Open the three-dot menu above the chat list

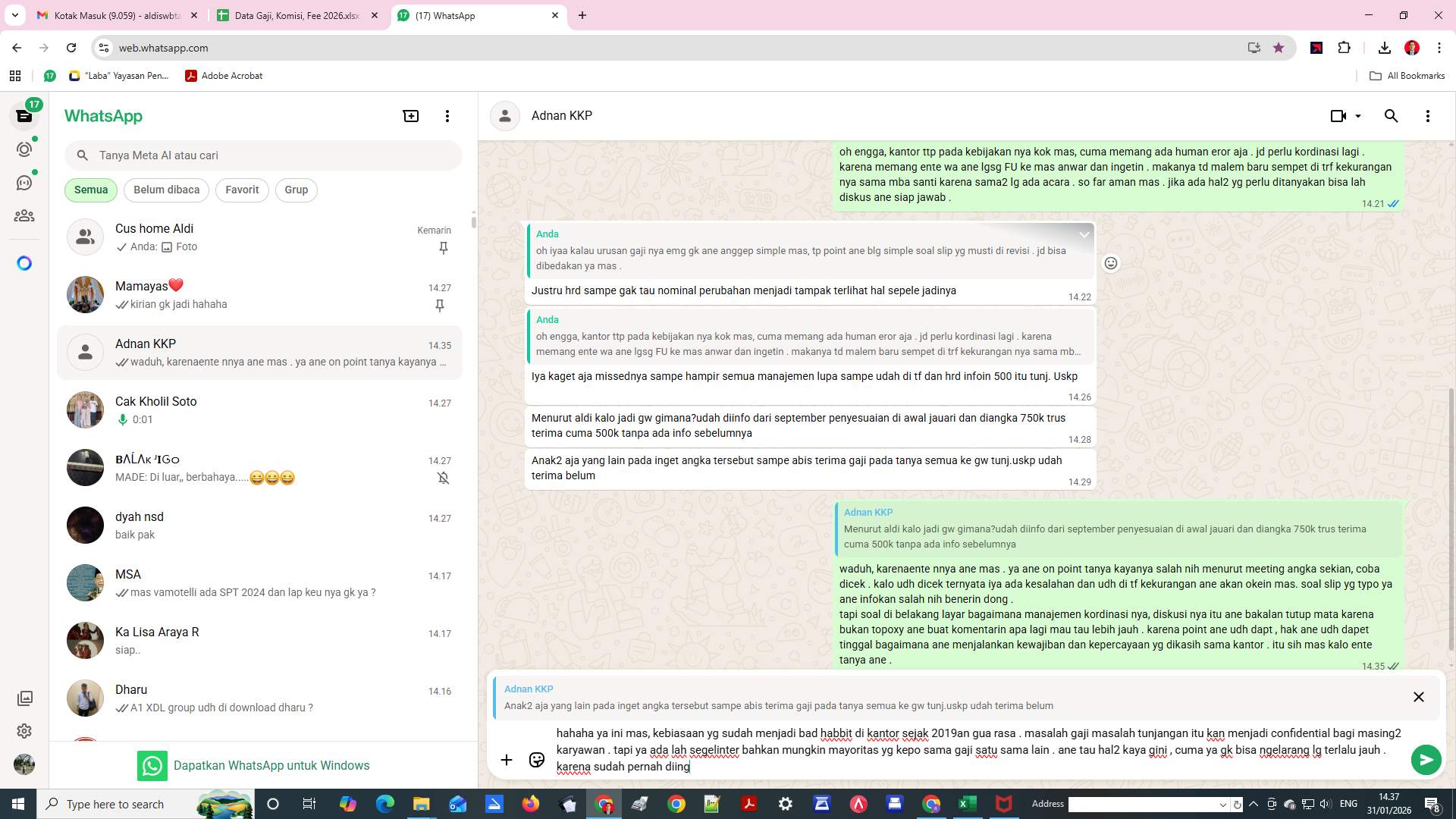(x=447, y=115)
